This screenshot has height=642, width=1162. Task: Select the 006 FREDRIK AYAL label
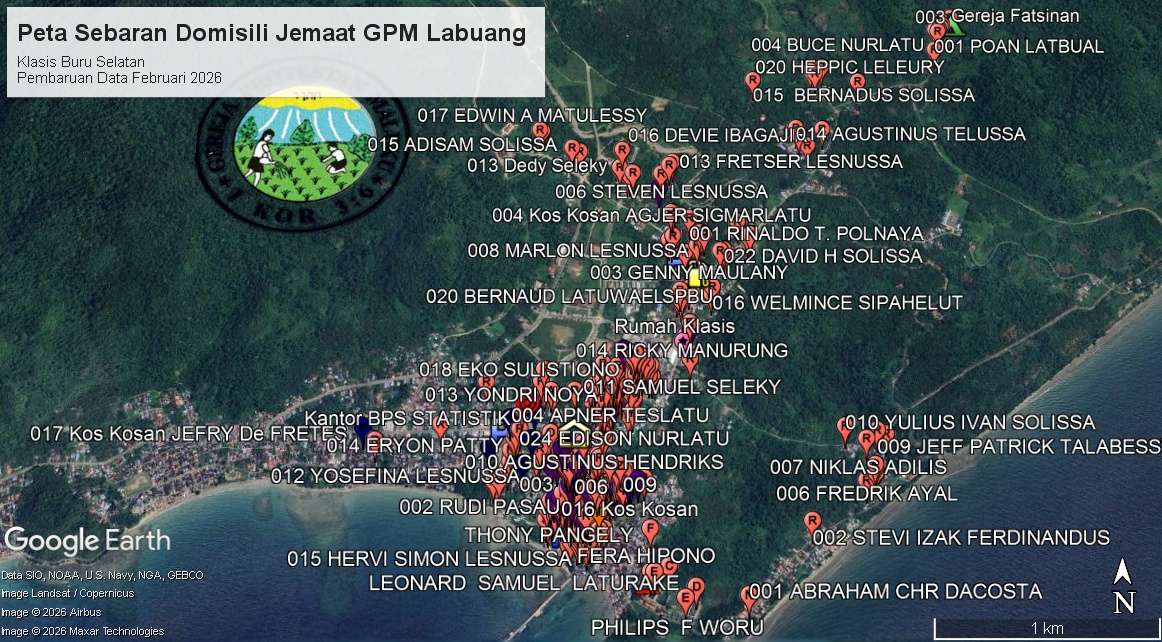coord(867,494)
